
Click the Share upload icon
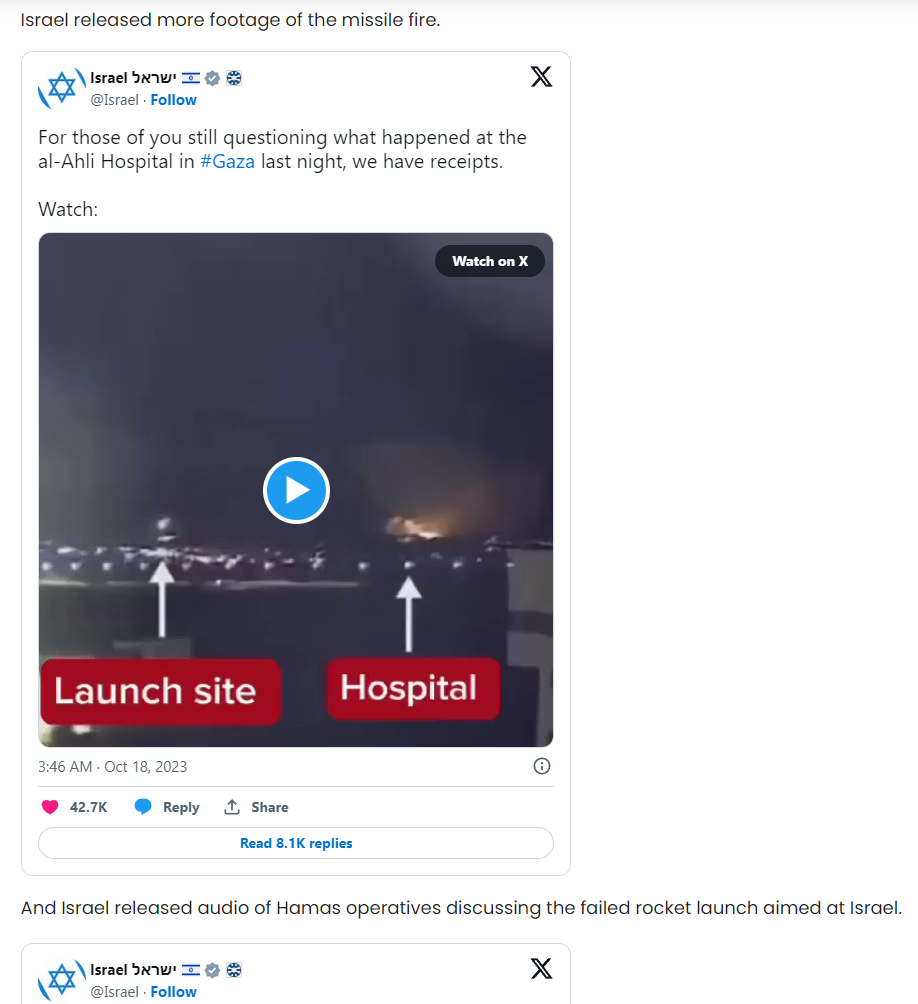(232, 807)
